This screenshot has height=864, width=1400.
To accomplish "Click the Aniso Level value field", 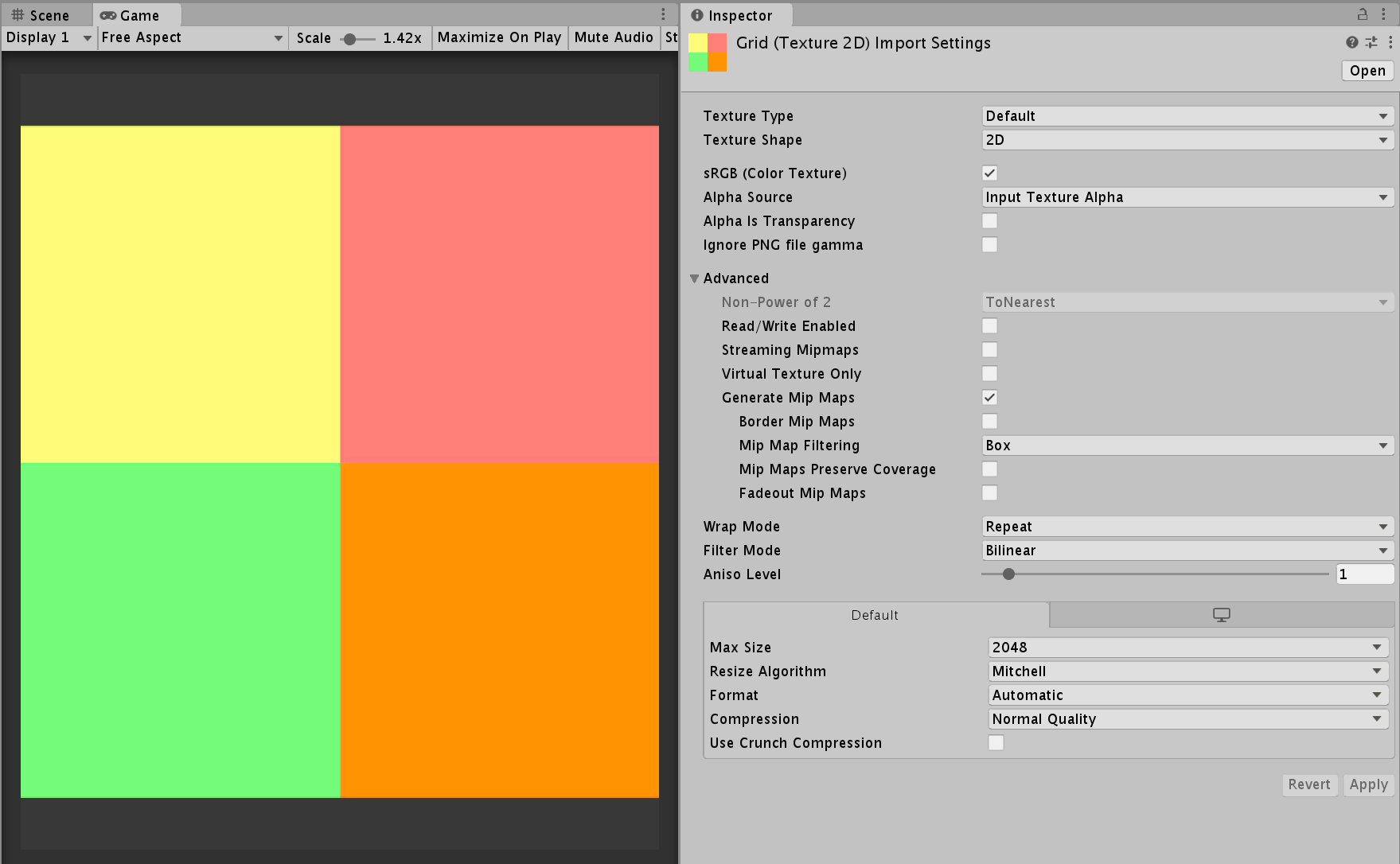I will tap(1365, 574).
